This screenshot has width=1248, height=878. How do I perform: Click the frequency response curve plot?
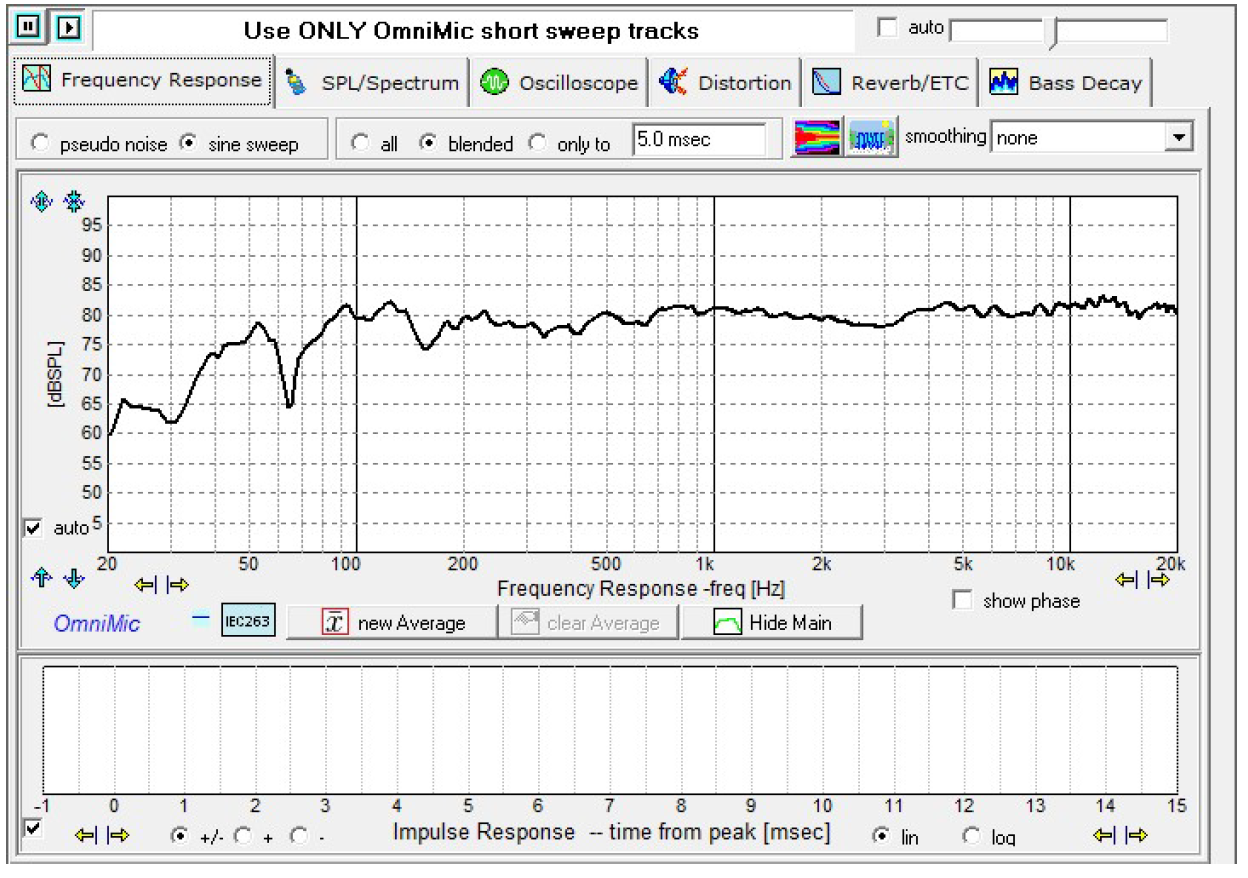click(643, 373)
